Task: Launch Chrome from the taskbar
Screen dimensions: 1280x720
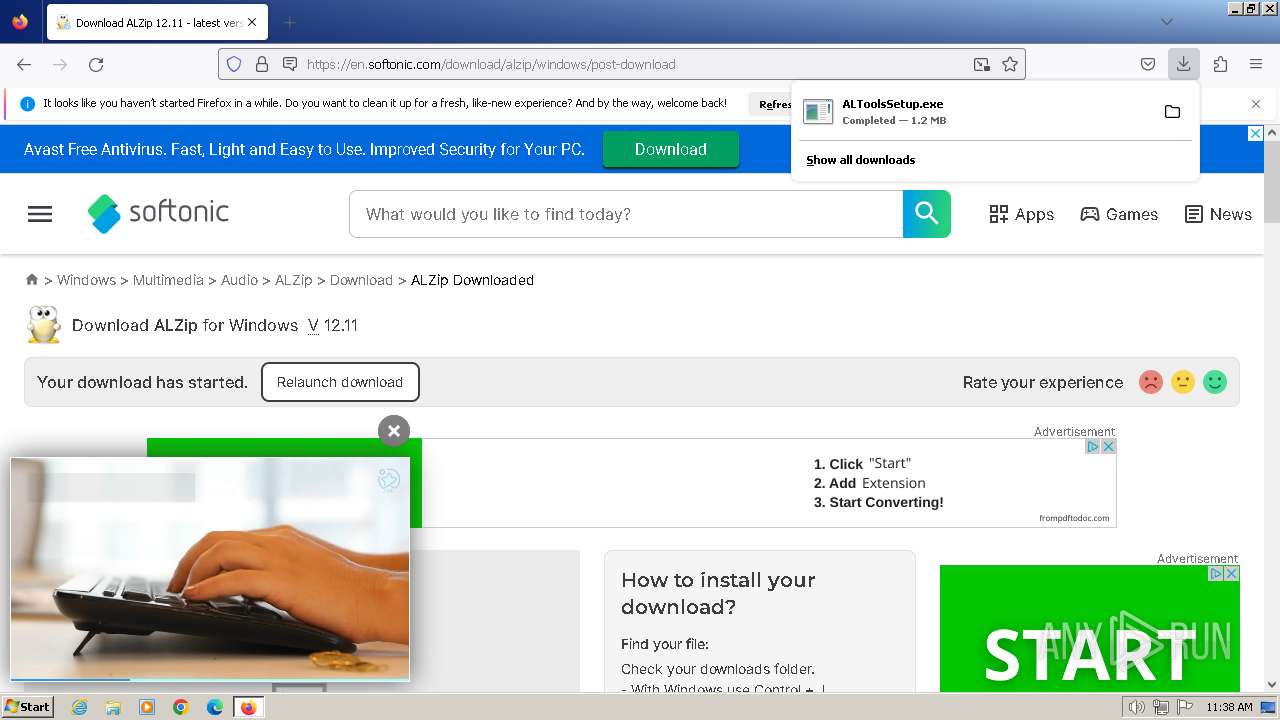Action: 181,707
